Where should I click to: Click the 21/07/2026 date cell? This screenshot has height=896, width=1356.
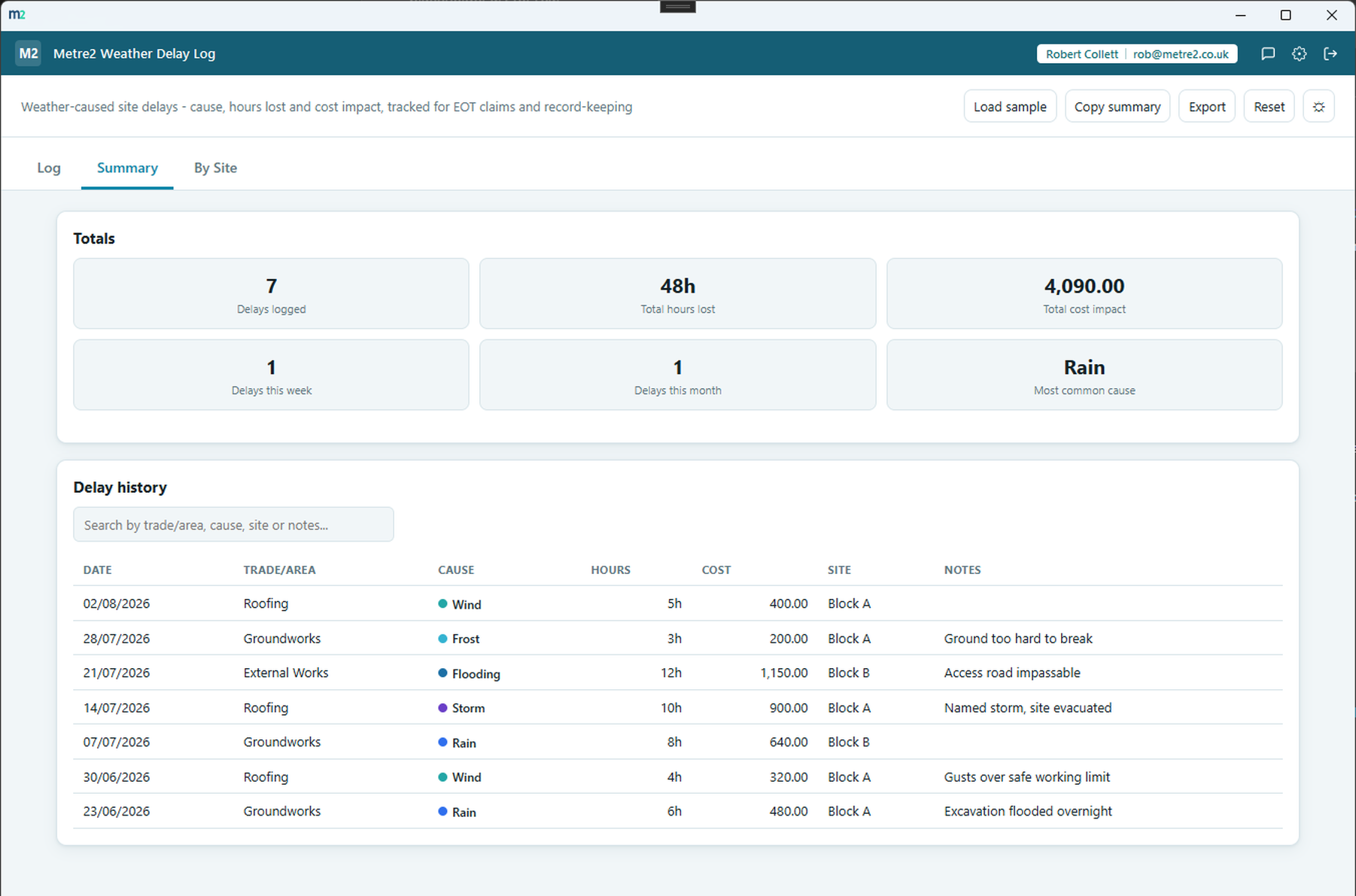117,673
